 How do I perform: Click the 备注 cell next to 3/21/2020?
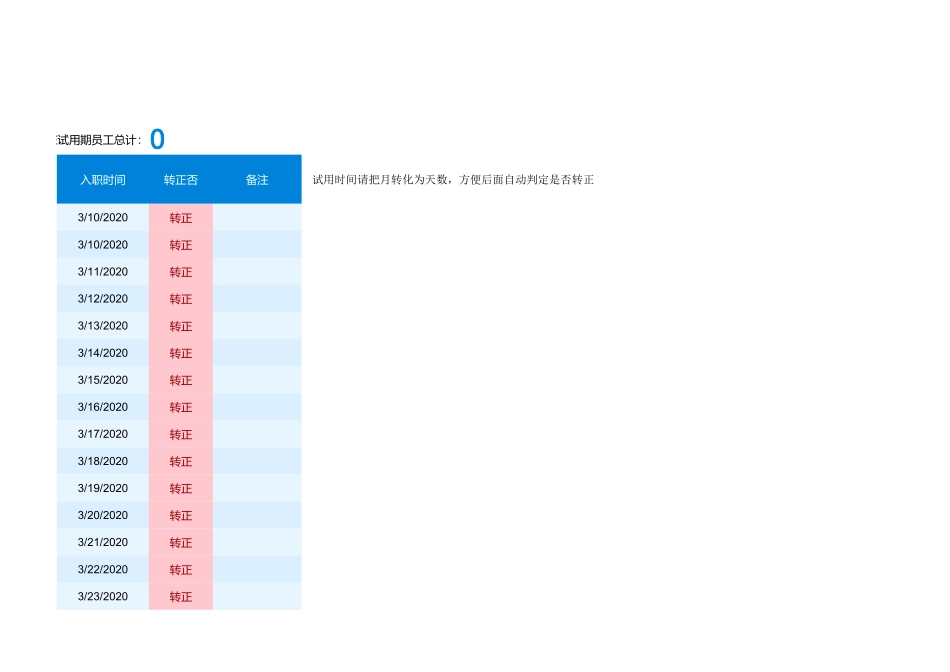tap(256, 542)
